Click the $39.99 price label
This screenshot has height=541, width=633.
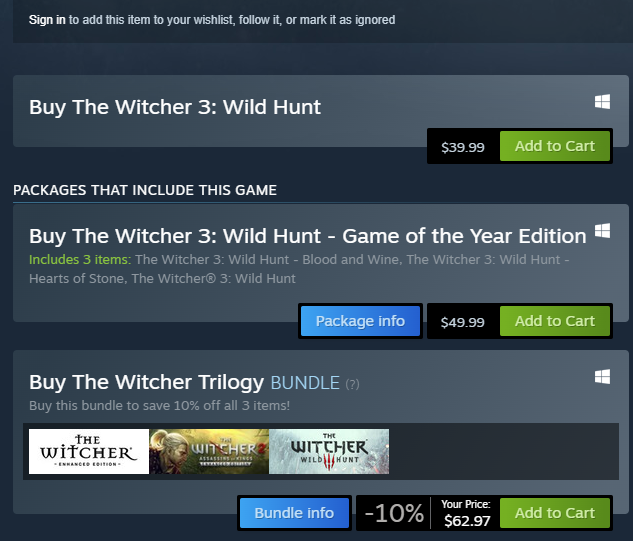coord(463,147)
